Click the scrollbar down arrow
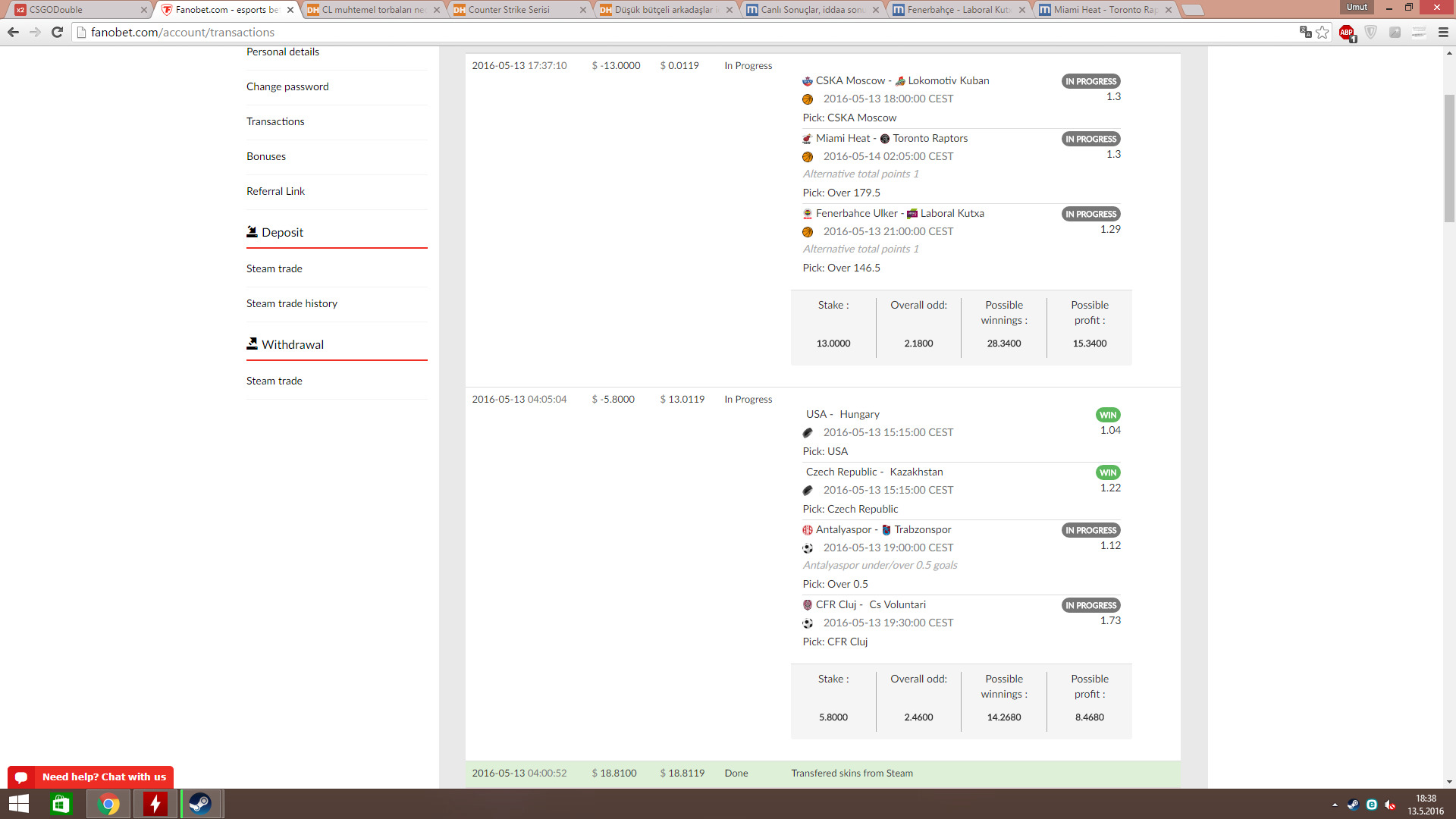The width and height of the screenshot is (1456, 819). [1449, 781]
